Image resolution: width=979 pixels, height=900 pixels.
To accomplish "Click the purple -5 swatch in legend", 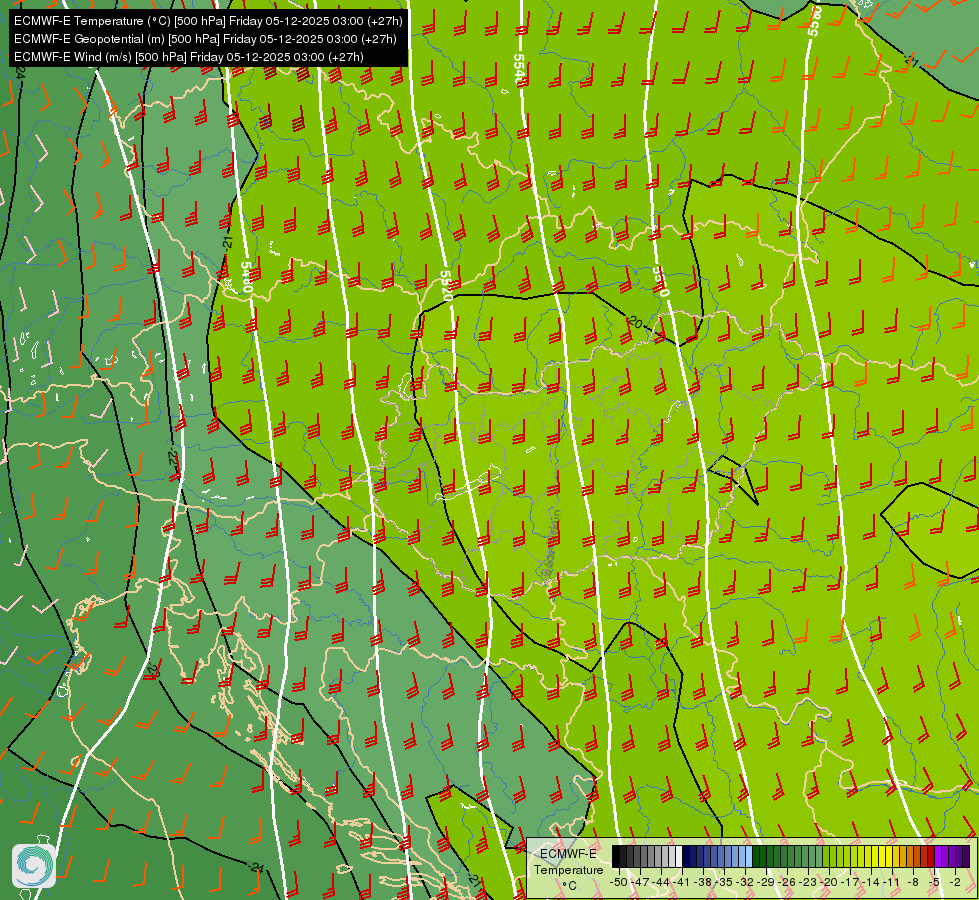I will point(938,856).
